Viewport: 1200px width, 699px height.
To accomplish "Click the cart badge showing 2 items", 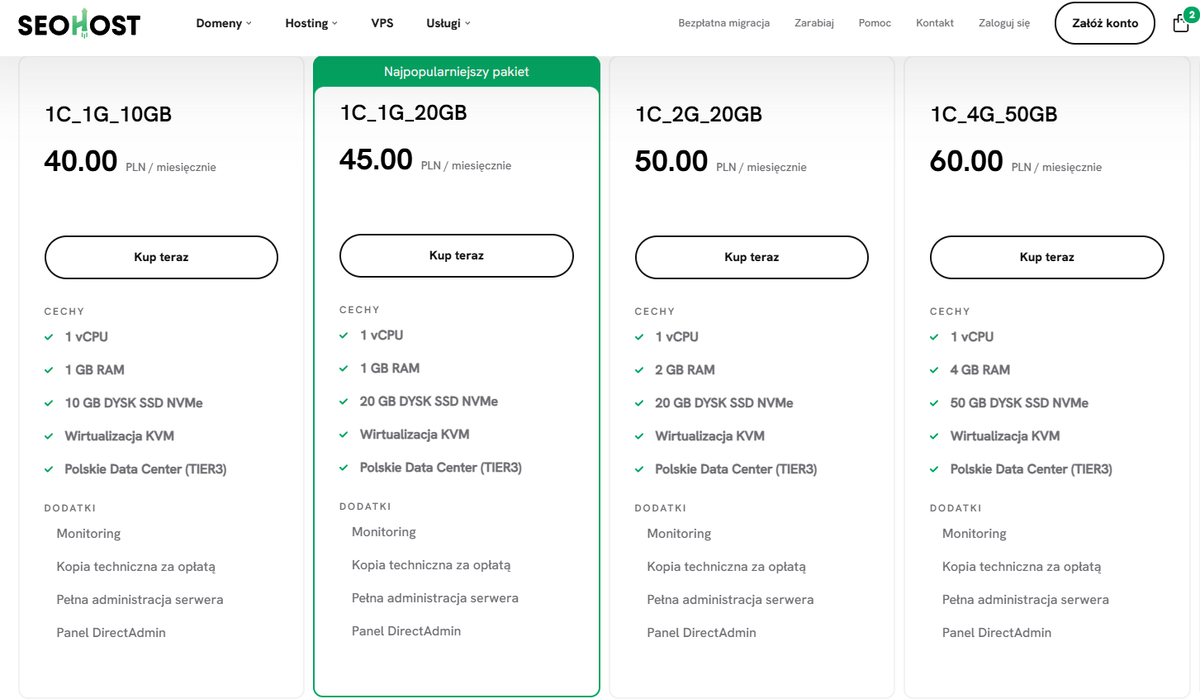I will click(x=1192, y=13).
